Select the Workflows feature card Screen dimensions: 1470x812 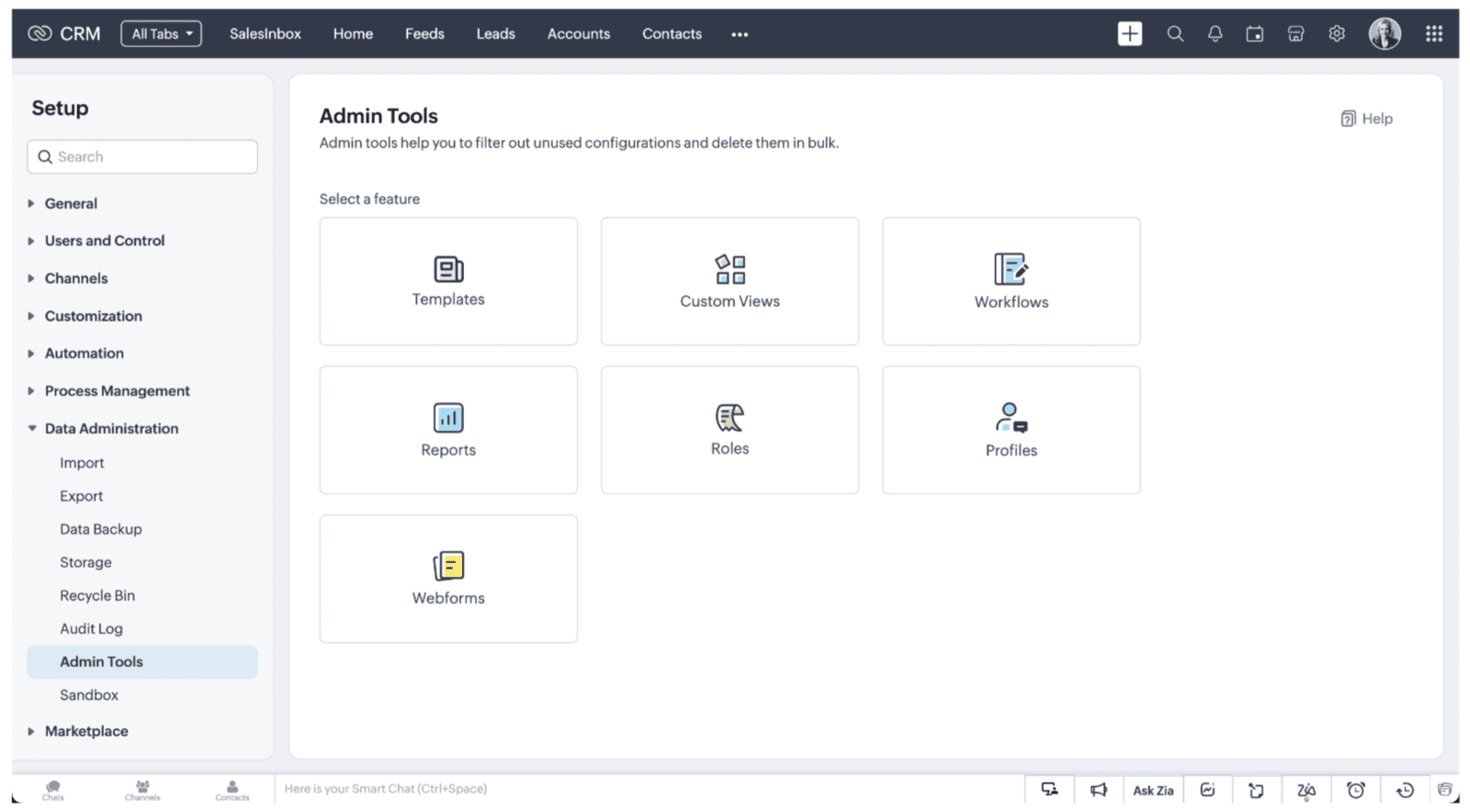pos(1011,281)
